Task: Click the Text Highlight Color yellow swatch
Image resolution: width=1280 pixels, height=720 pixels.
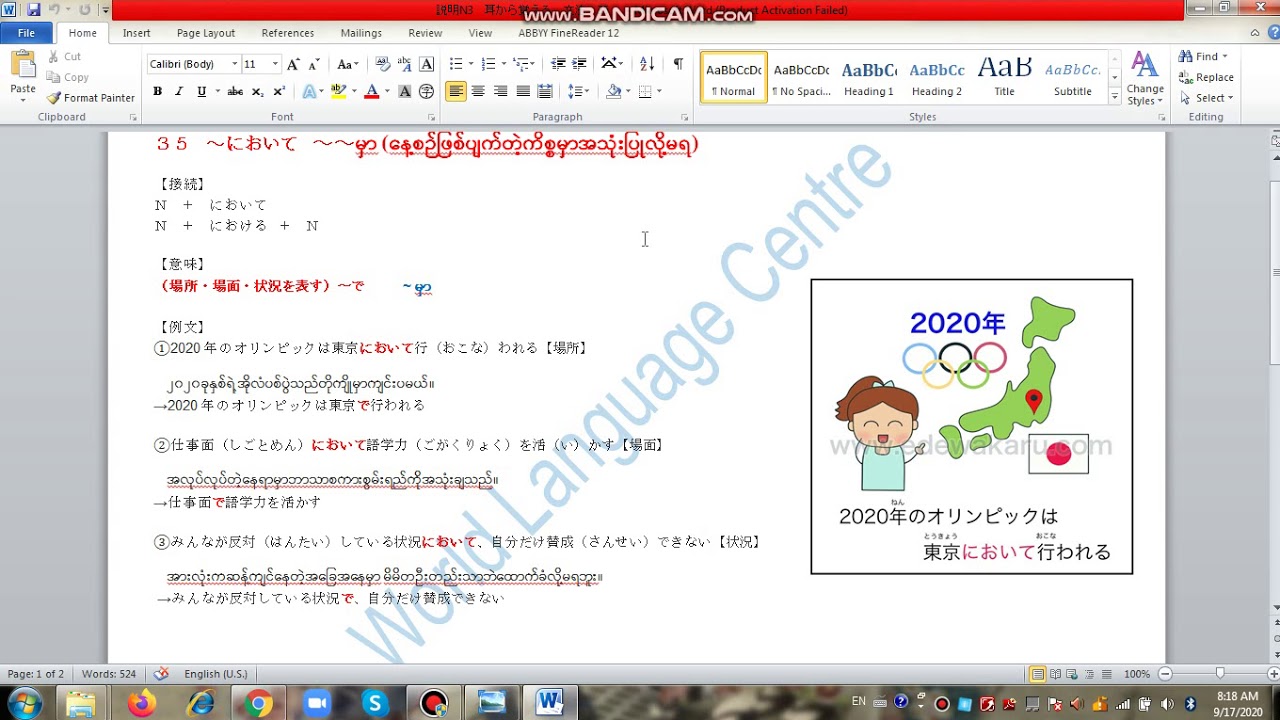Action: point(338,91)
